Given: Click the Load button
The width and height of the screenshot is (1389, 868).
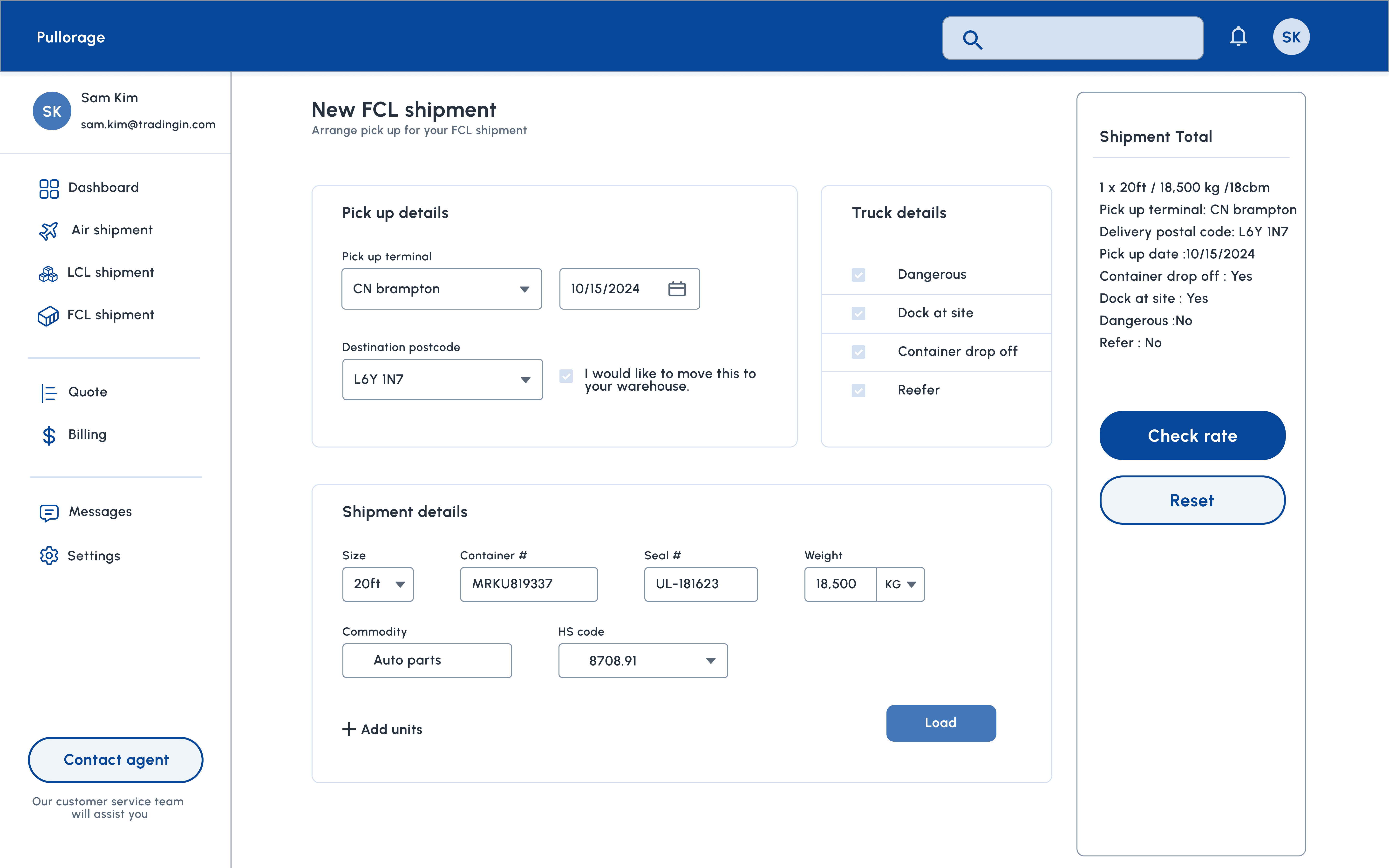Looking at the screenshot, I should (x=941, y=723).
